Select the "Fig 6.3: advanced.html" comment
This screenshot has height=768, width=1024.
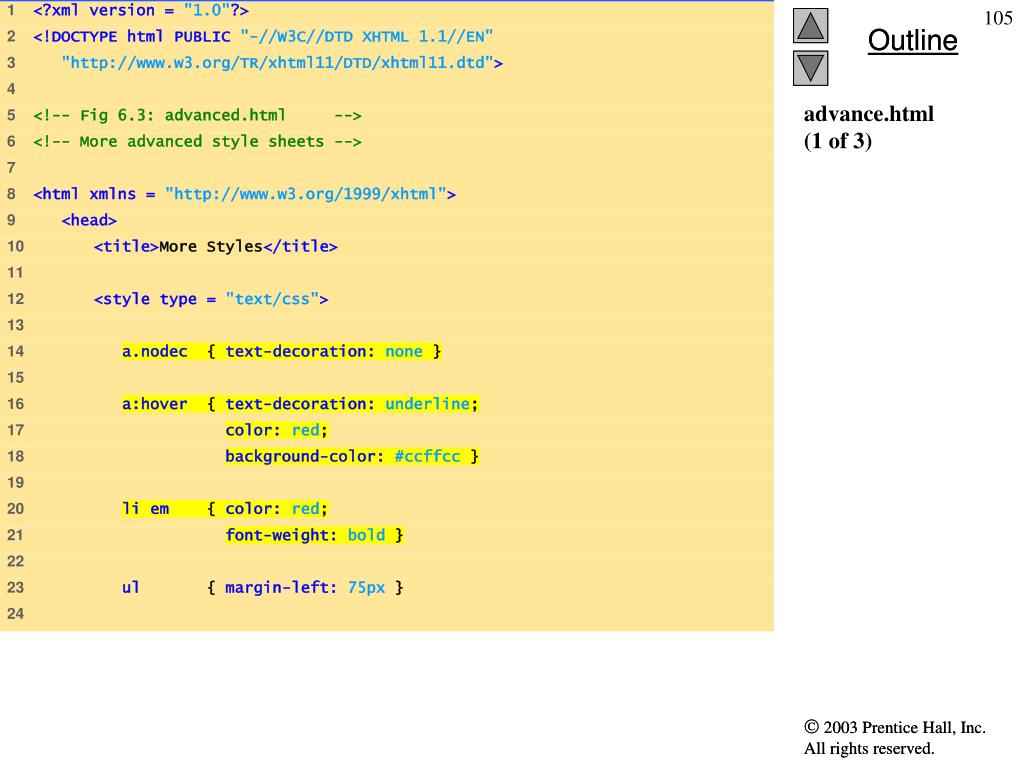[x=197, y=116]
